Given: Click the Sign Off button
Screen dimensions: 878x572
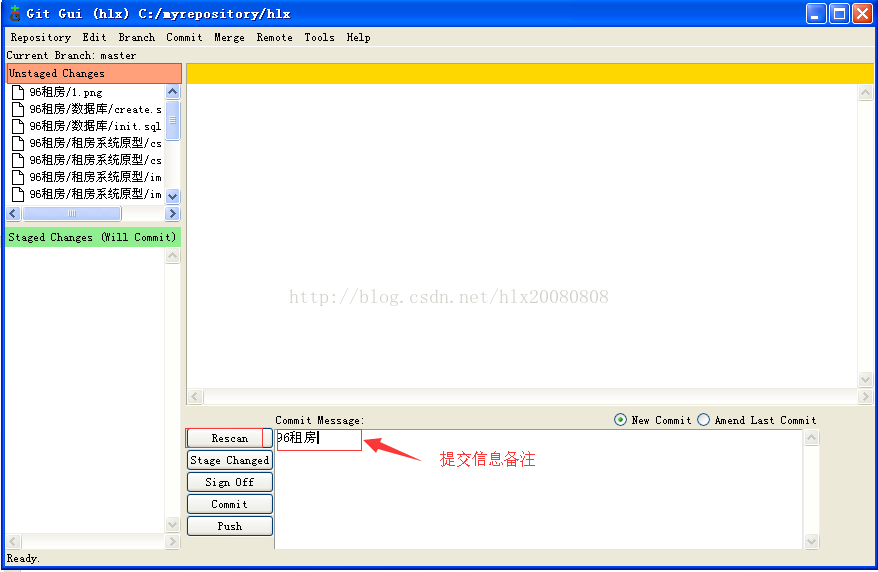Looking at the screenshot, I should (x=230, y=482).
